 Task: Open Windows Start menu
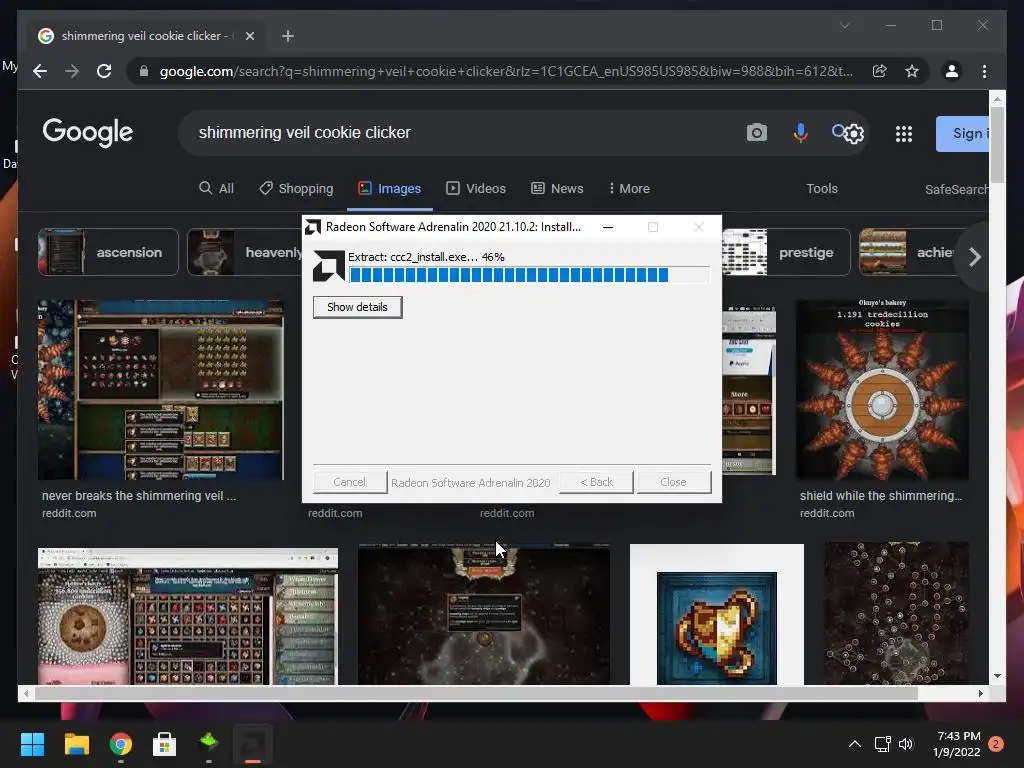(x=32, y=744)
